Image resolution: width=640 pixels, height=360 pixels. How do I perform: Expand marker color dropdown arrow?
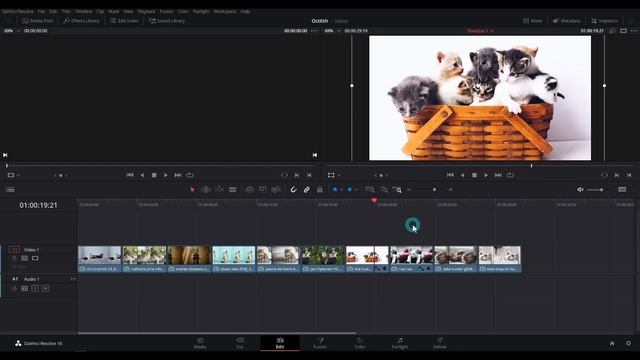tap(356, 190)
